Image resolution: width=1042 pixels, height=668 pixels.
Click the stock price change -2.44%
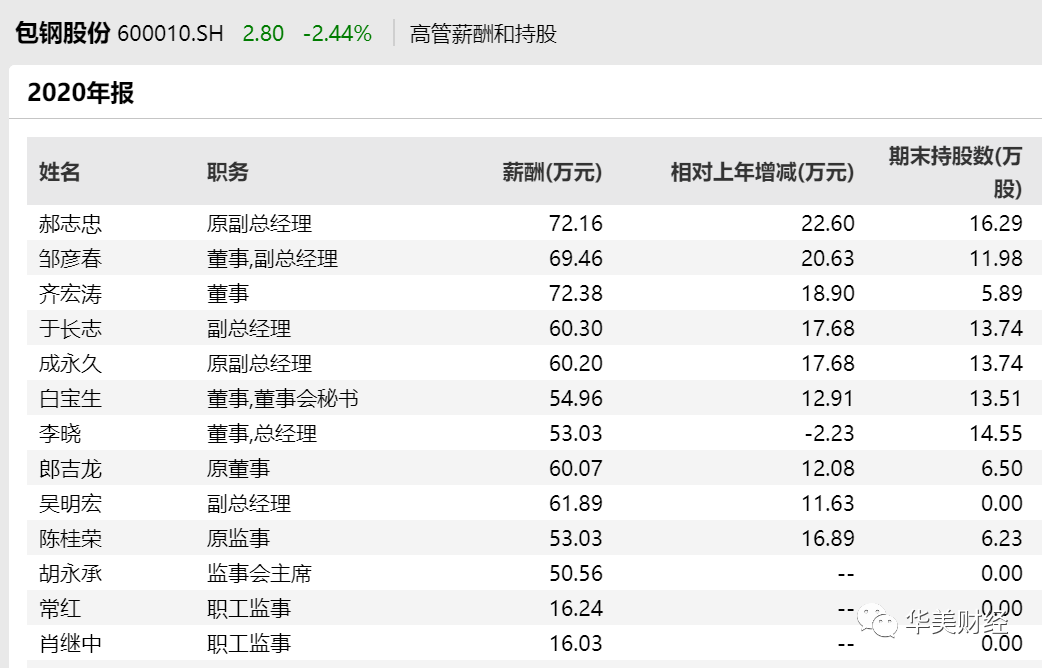pos(337,34)
